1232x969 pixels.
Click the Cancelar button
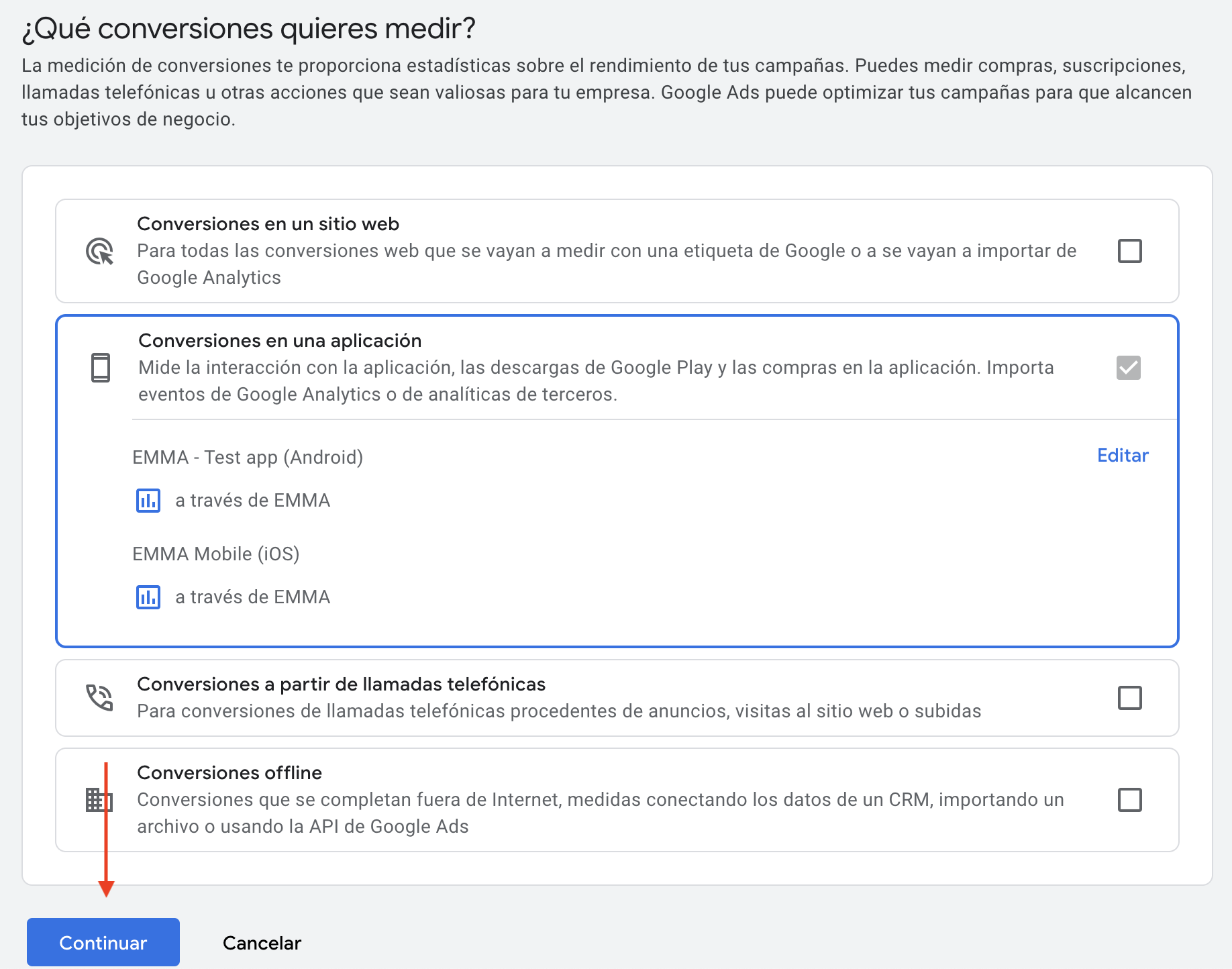tap(262, 943)
